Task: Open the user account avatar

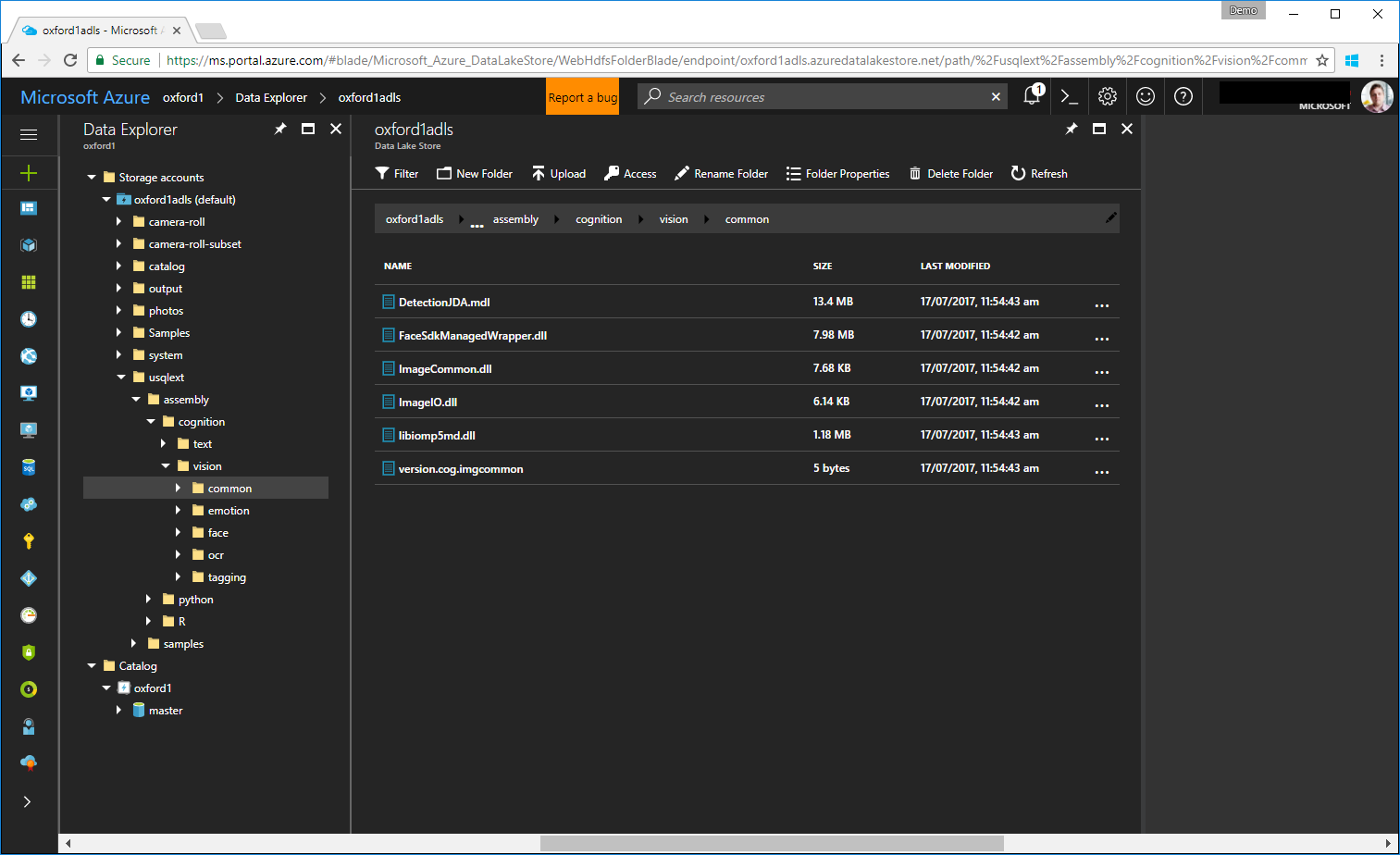Action: pos(1377,96)
